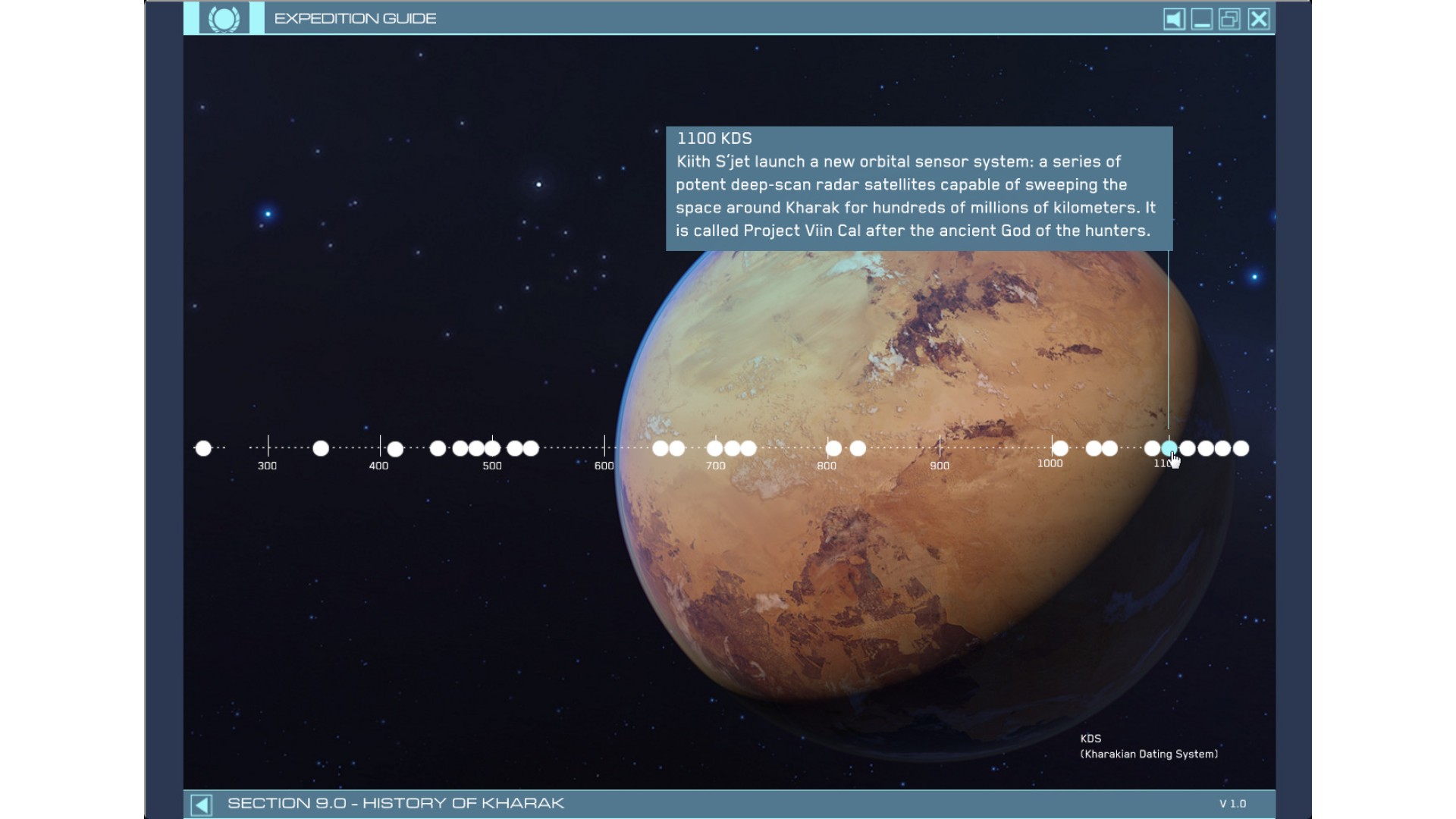This screenshot has height=819, width=1456.
Task: Select the first timeline dot at far left
Action: (x=203, y=448)
